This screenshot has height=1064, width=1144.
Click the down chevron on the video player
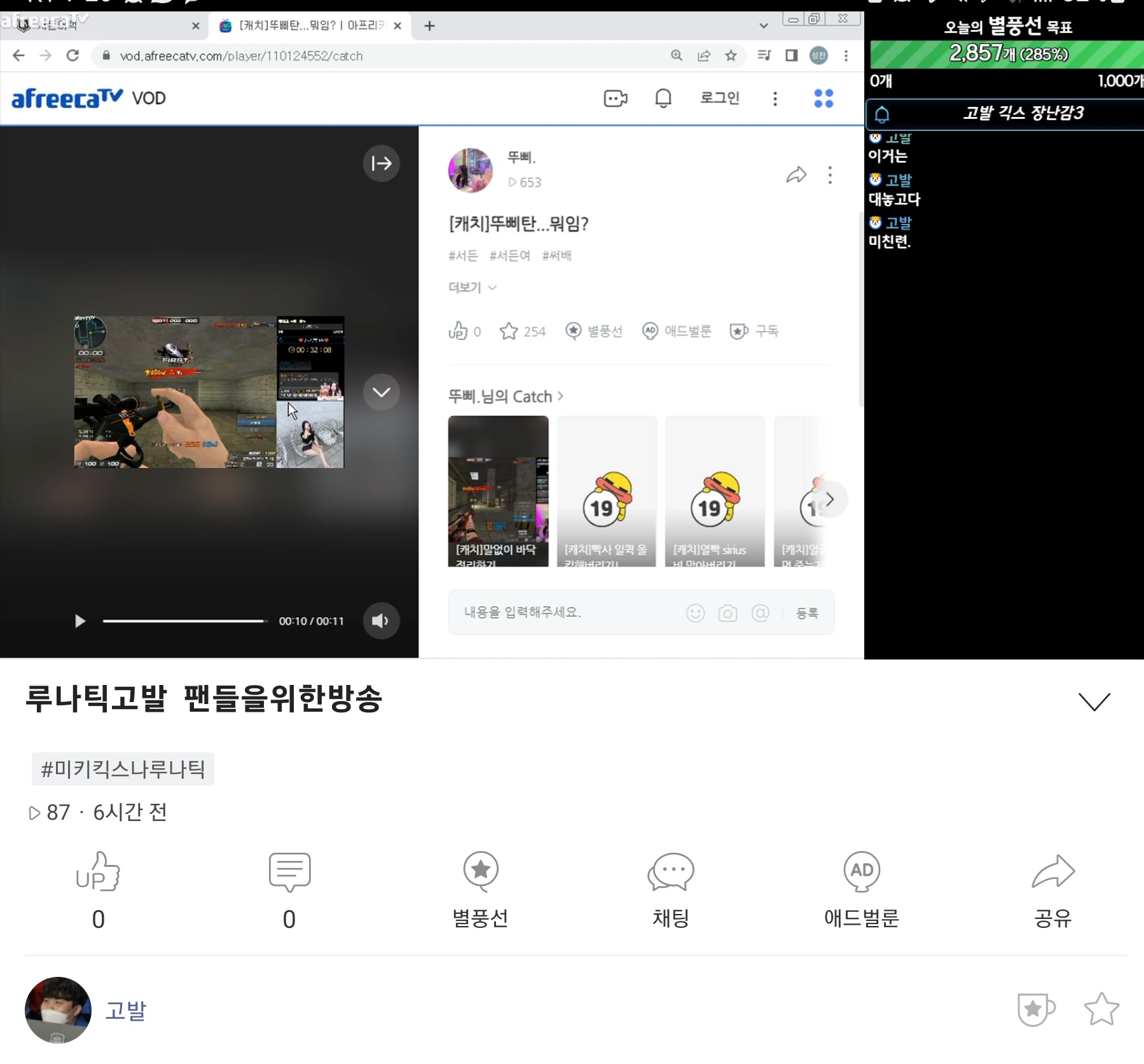[x=381, y=392]
